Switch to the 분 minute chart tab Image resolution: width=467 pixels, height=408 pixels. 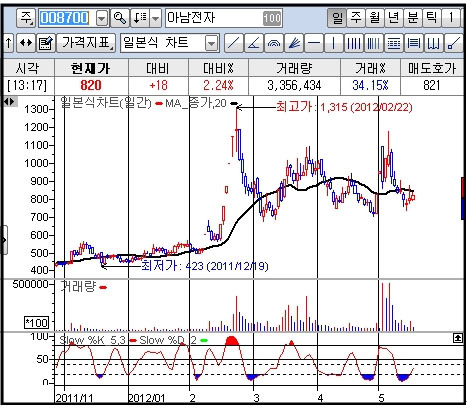(x=413, y=18)
